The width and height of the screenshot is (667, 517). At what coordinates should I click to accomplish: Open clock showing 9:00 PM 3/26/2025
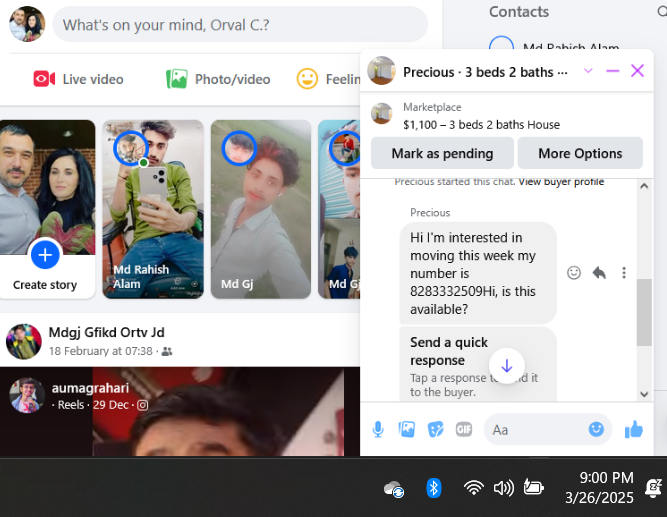click(599, 488)
